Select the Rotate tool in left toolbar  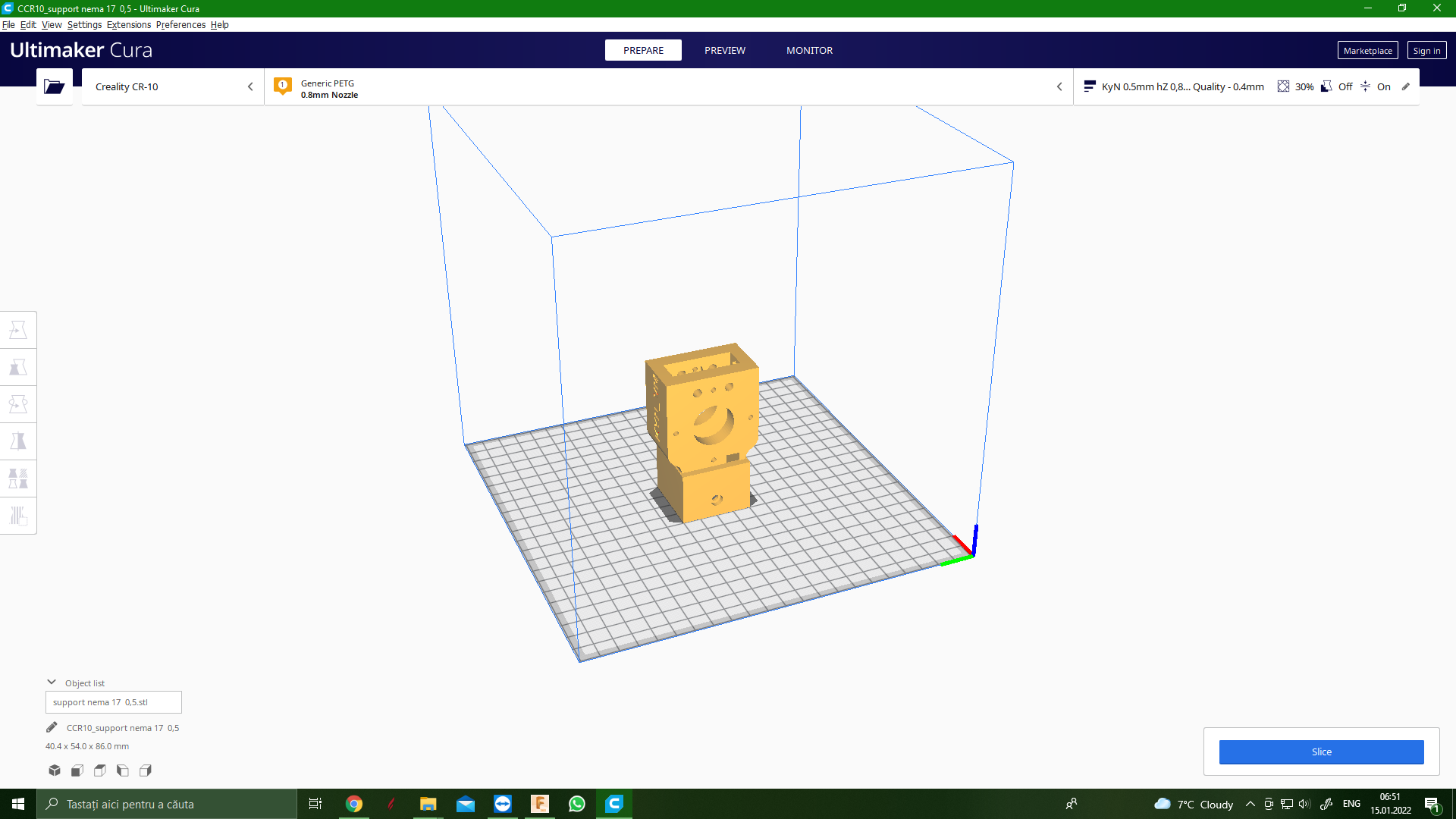click(x=18, y=404)
